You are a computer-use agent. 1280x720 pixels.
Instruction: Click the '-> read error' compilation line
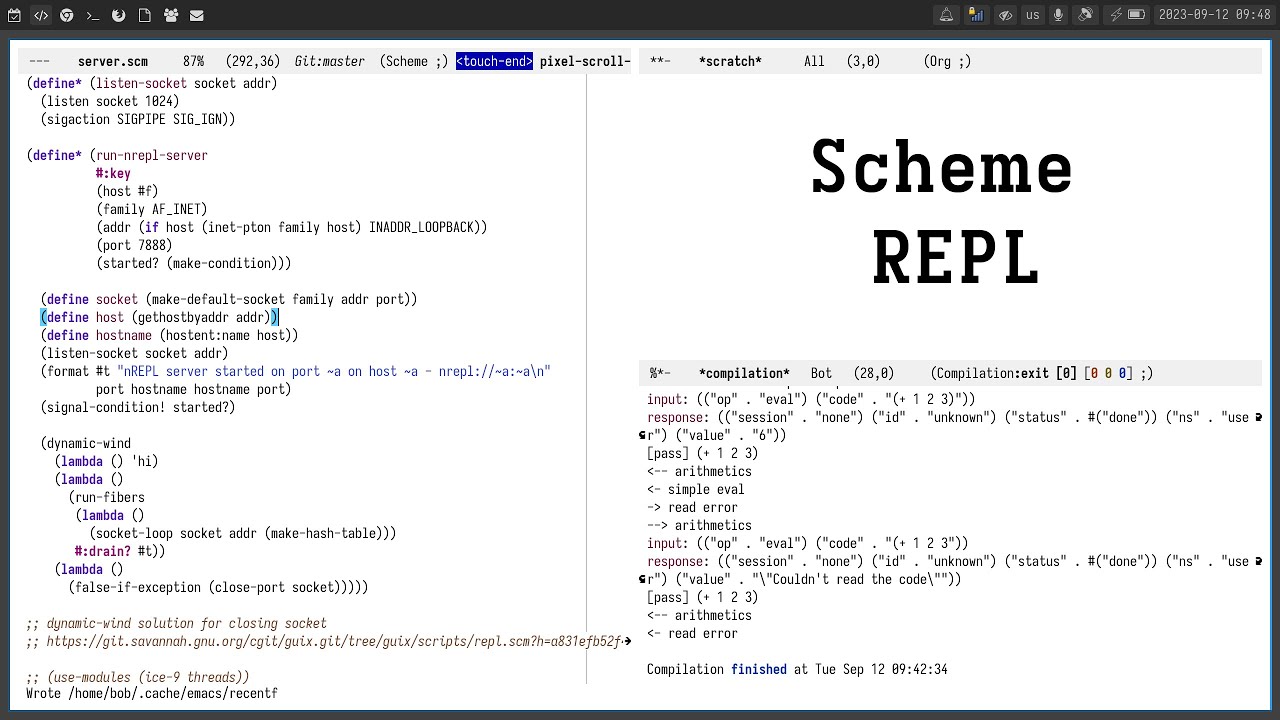692,508
